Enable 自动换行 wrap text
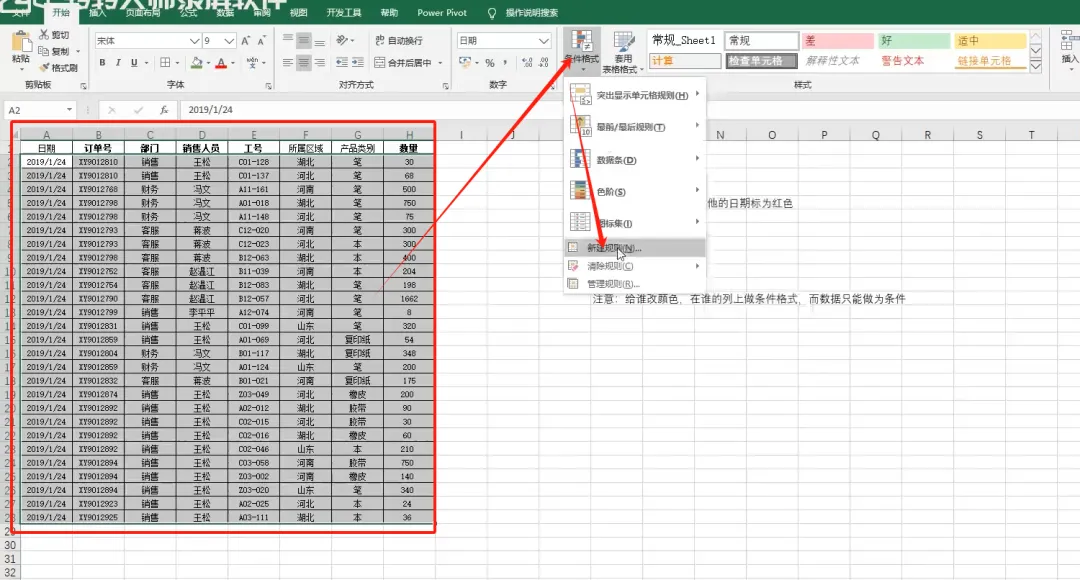Viewport: 1080px width, 580px height. pos(399,41)
